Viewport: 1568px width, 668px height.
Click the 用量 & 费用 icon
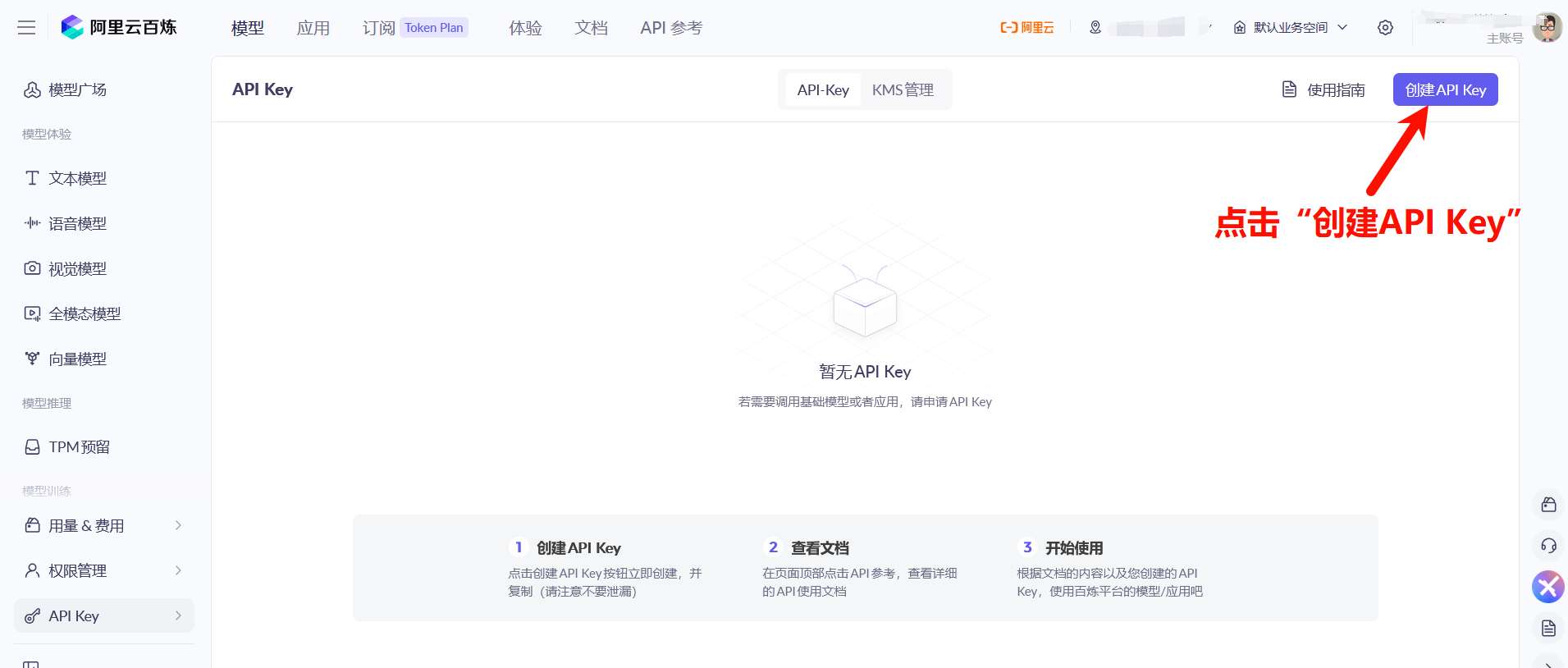coord(32,525)
